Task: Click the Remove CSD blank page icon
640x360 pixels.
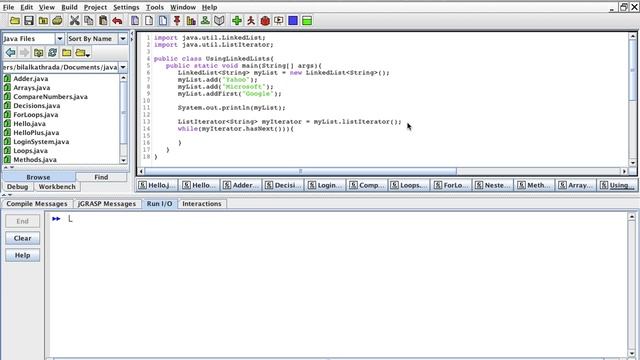Action: tap(149, 21)
